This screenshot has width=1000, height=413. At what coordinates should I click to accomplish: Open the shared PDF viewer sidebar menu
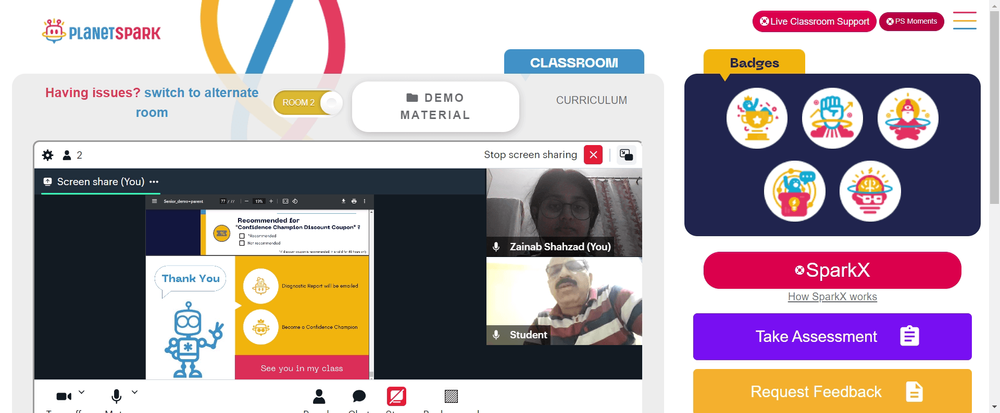tap(154, 201)
